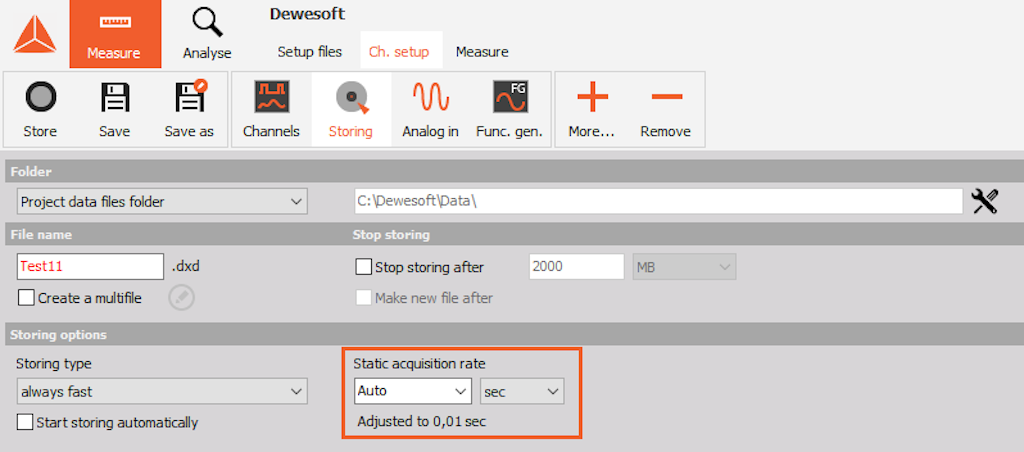1024x452 pixels.
Task: Switch to Analyse mode
Action: point(207,34)
